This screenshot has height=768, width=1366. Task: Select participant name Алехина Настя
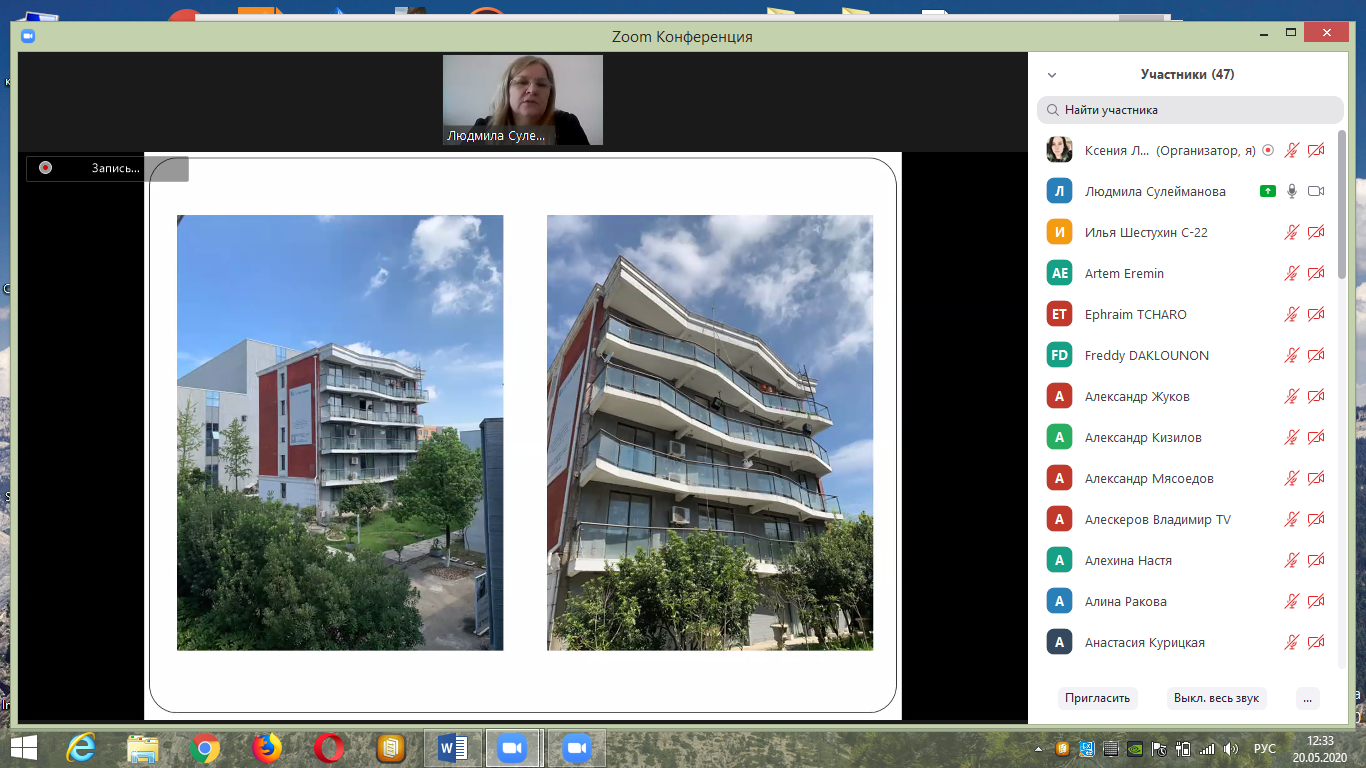[x=1128, y=560]
